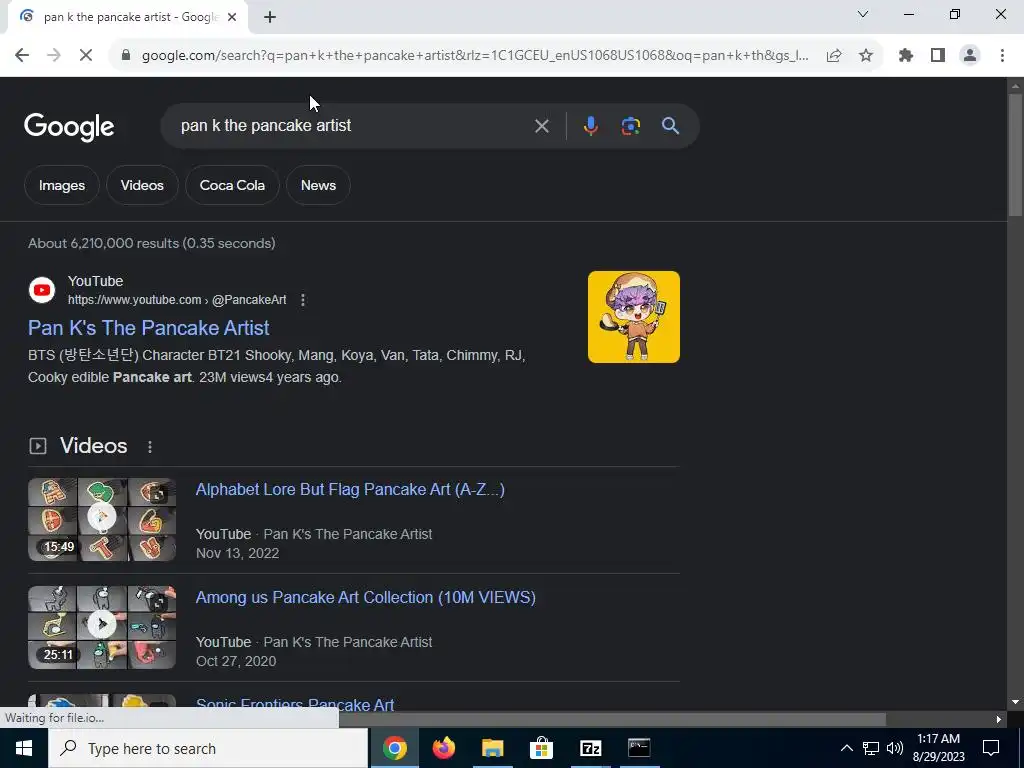The height and width of the screenshot is (768, 1024).
Task: Clear the Google search box
Action: (541, 126)
